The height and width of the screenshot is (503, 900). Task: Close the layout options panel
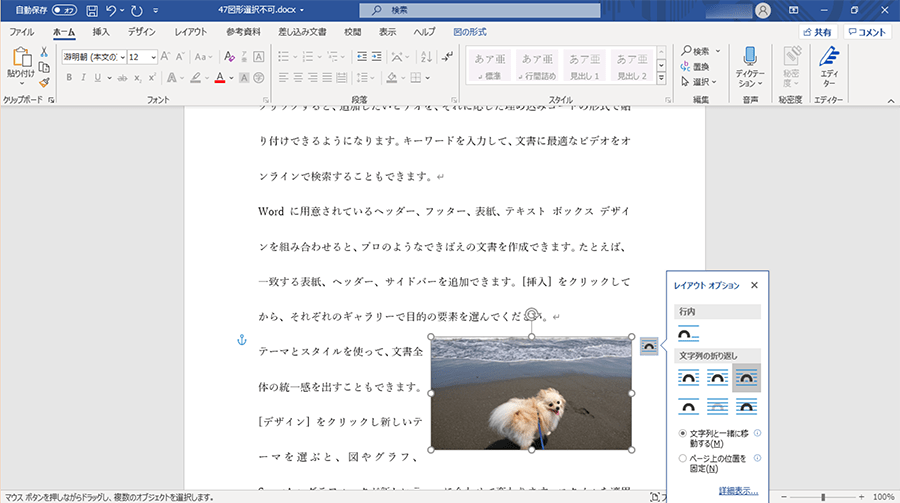point(754,285)
